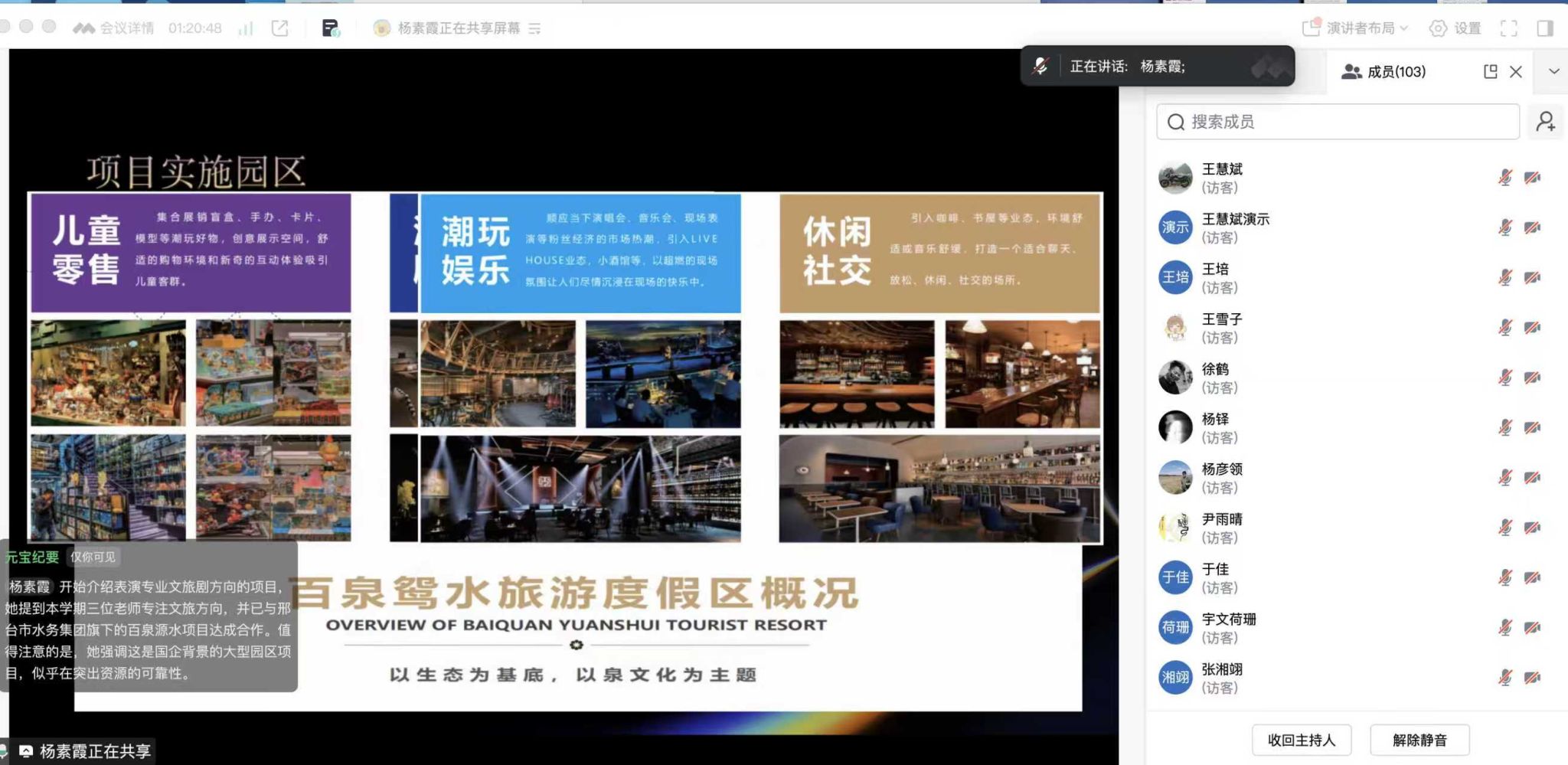Click the 仅你可见 label
The width and height of the screenshot is (1568, 765).
(x=93, y=557)
